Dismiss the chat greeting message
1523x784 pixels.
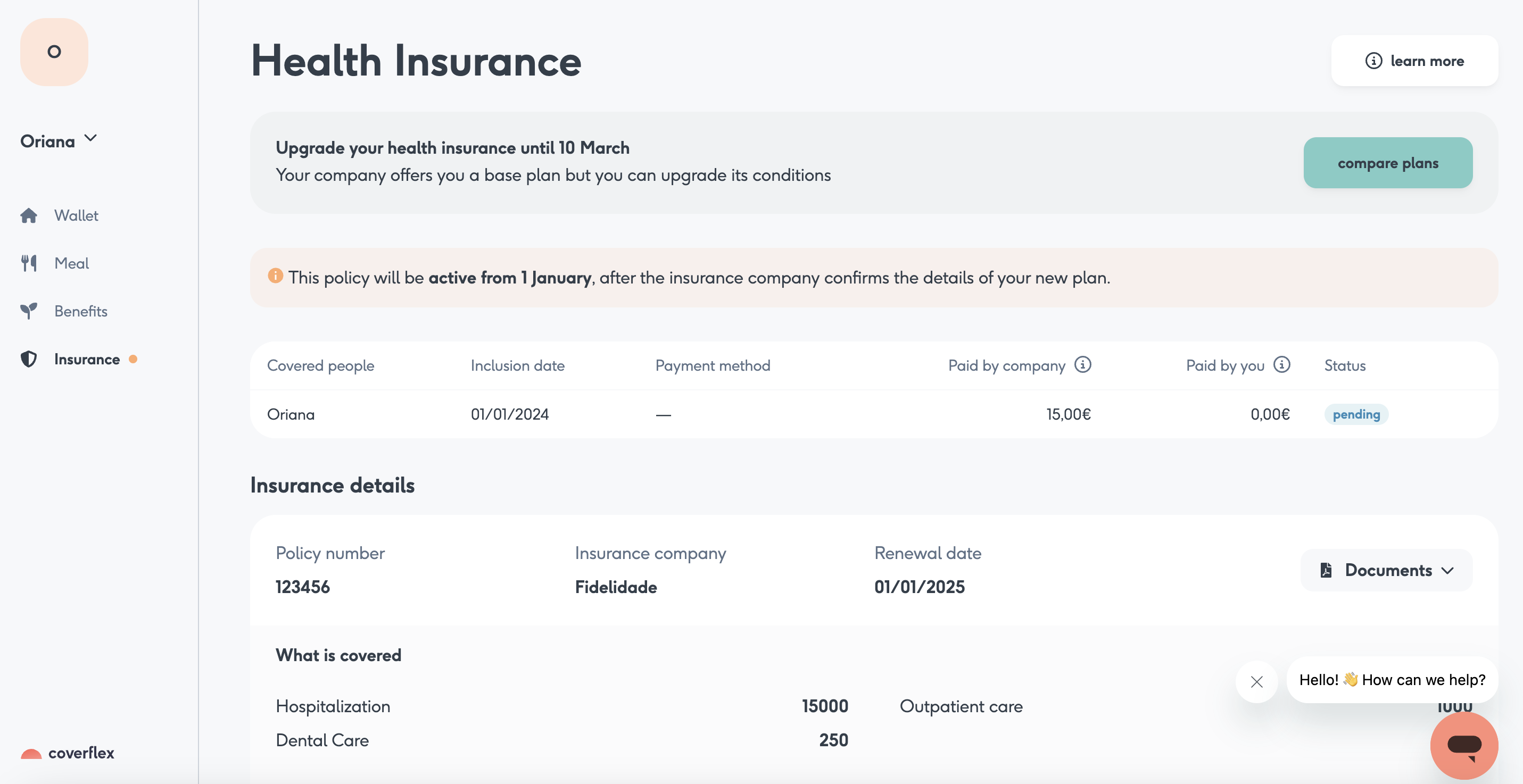coord(1256,682)
